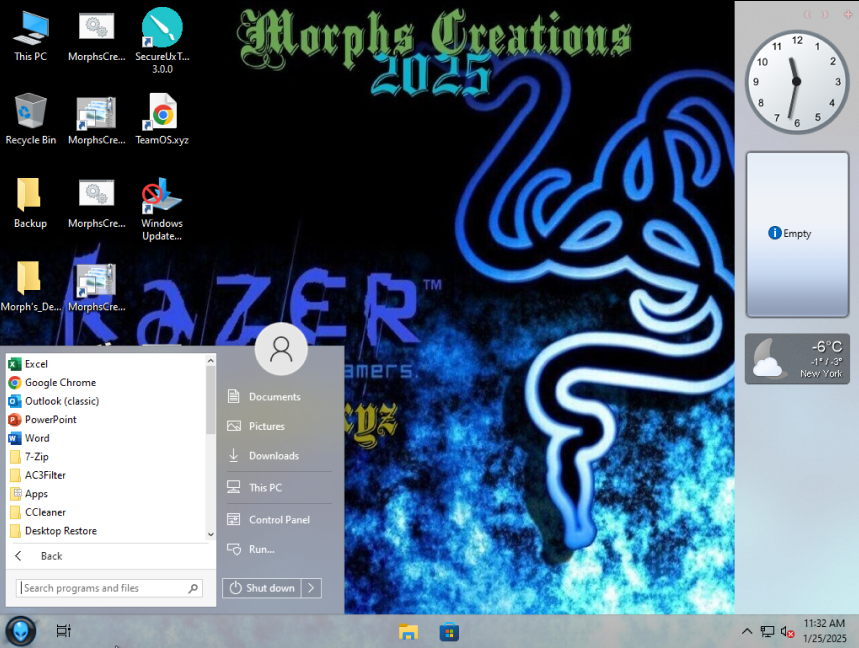Click the programs list scroll-up arrow
Viewport: 859px width, 648px height.
coord(211,360)
